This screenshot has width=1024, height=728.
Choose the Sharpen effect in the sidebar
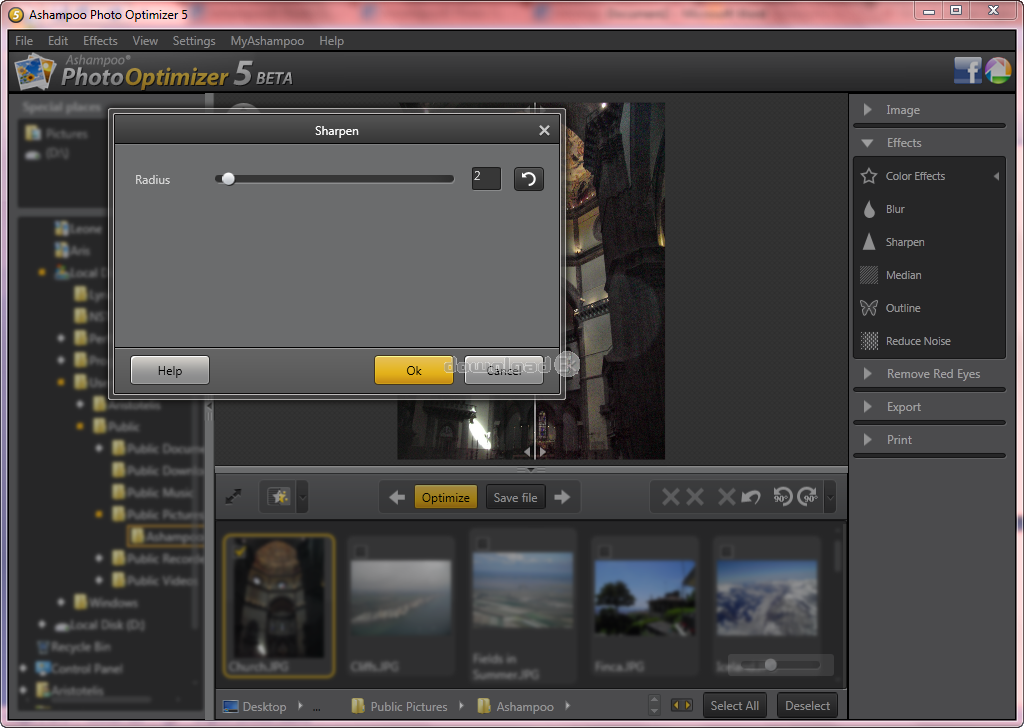coord(904,242)
